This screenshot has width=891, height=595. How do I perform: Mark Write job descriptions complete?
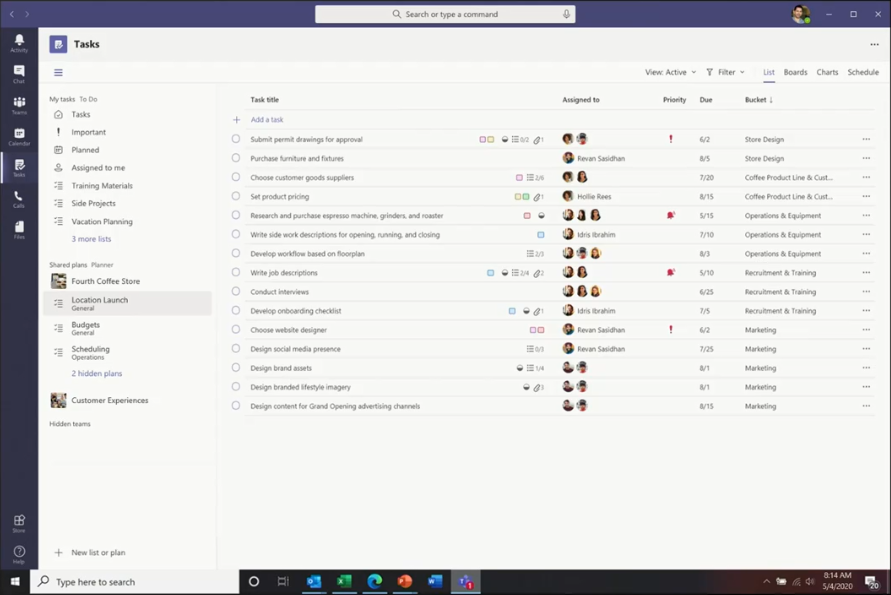(x=236, y=272)
